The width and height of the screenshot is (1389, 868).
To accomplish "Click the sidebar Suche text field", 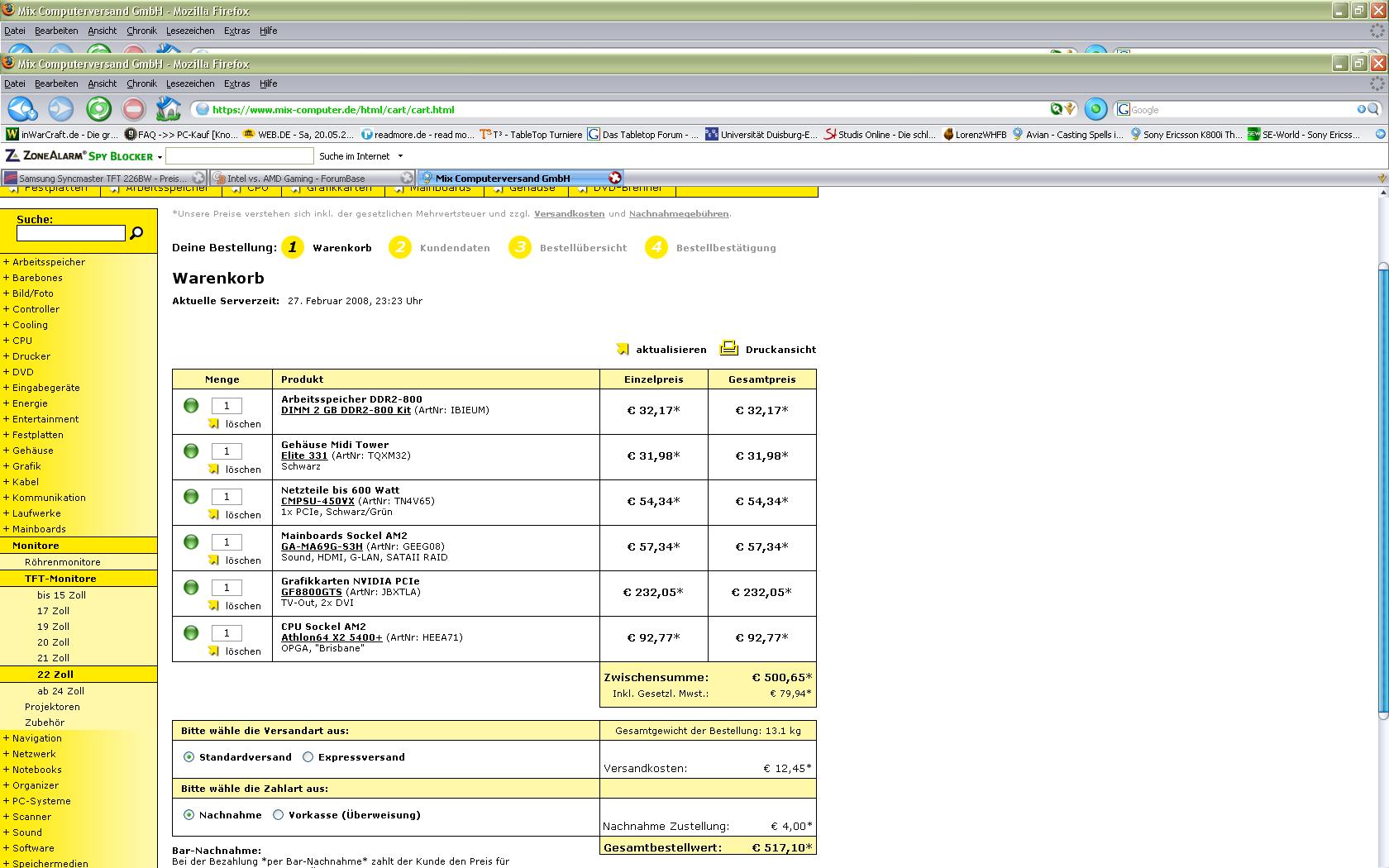I will click(71, 233).
